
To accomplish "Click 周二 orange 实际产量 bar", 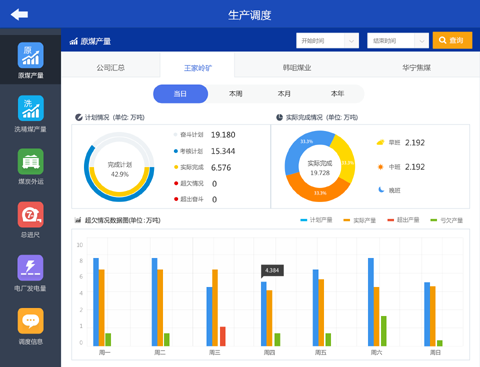I will [x=160, y=307].
